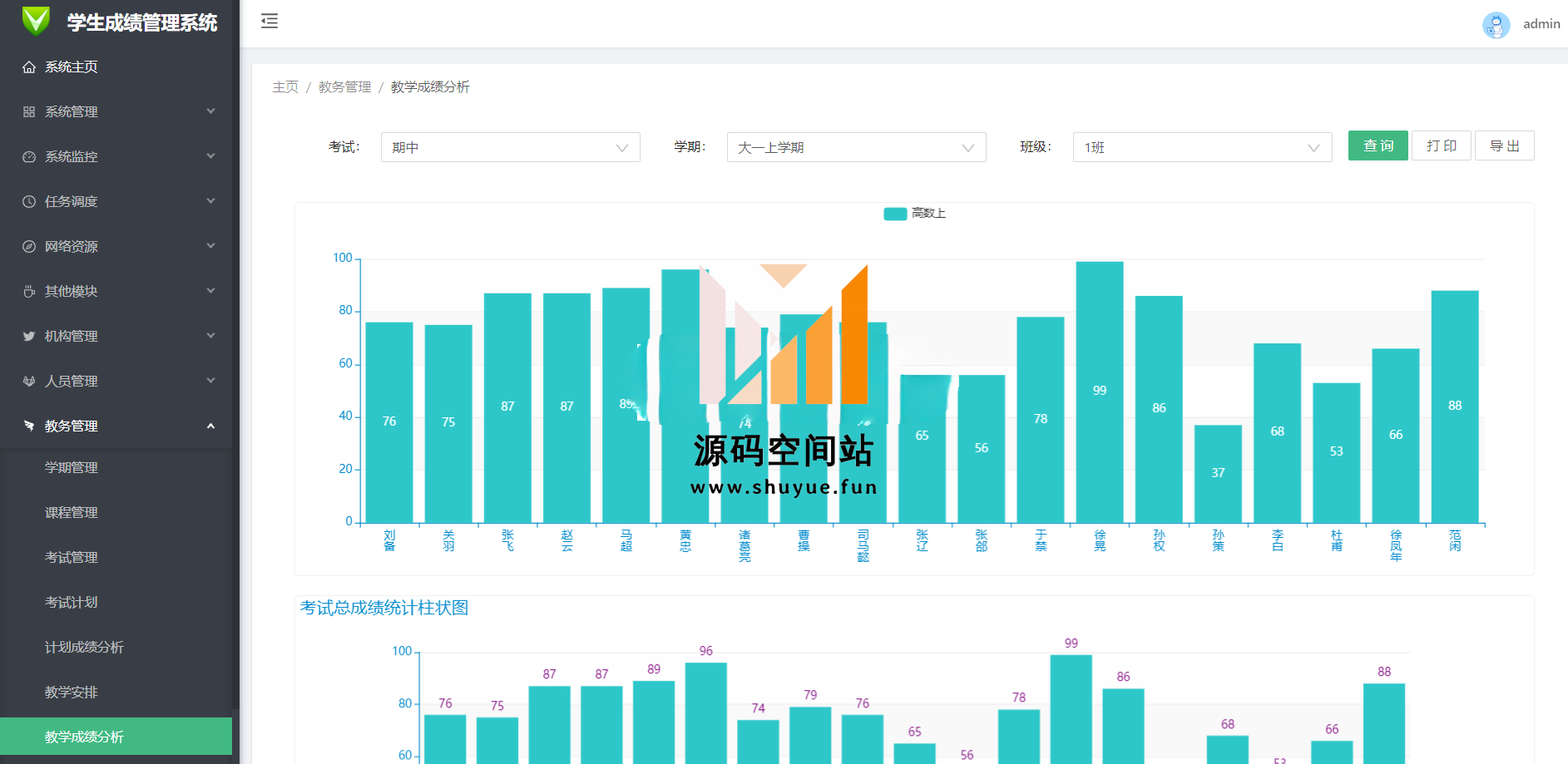1568x764 pixels.
Task: Open the 学期 dropdown showing 大一上学期
Action: [857, 147]
